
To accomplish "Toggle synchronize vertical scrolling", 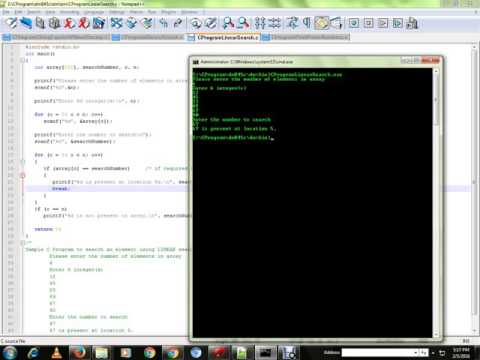I will coord(260,23).
